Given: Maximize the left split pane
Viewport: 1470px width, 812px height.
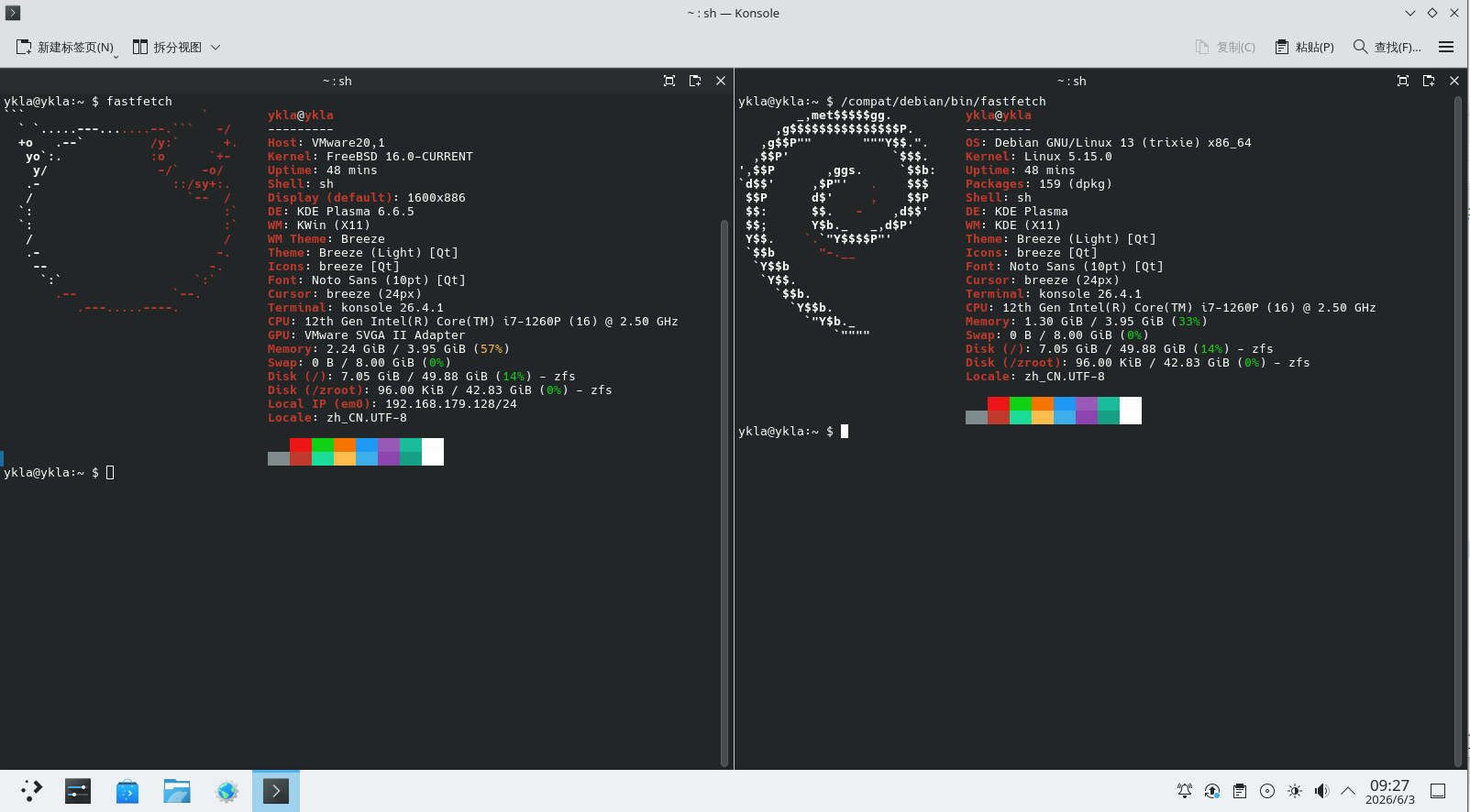Looking at the screenshot, I should [669, 81].
